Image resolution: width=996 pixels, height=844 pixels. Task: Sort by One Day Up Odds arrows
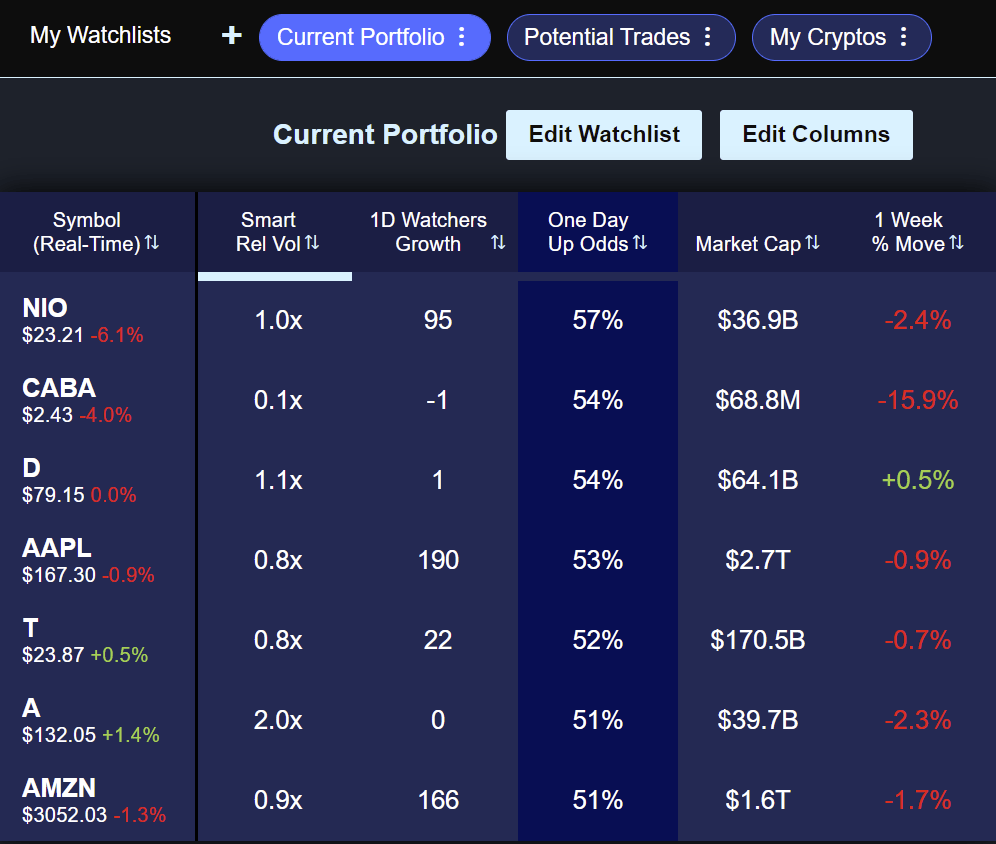tap(640, 243)
